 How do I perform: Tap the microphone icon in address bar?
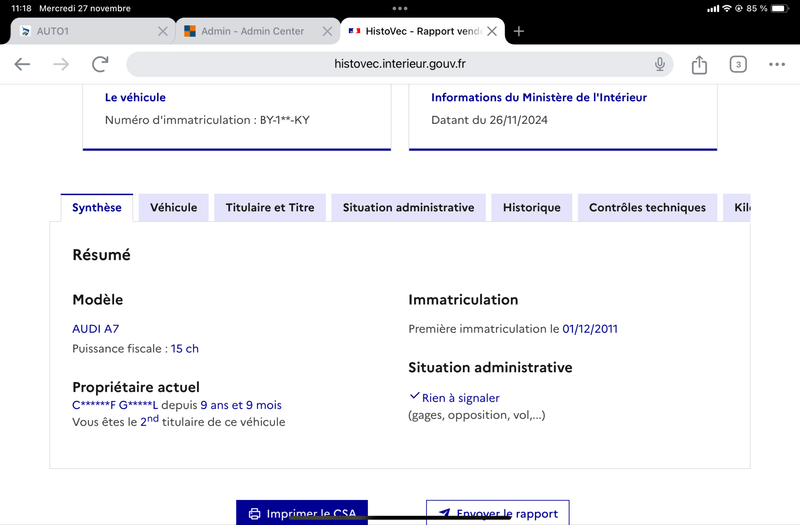click(x=660, y=64)
